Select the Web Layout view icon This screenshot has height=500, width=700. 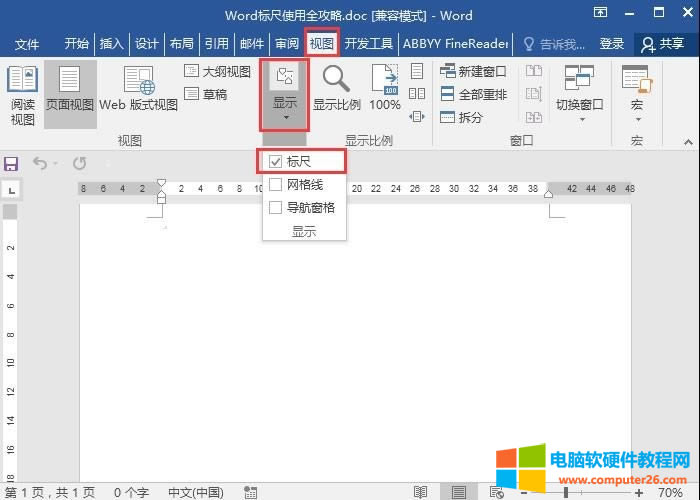click(x=138, y=88)
